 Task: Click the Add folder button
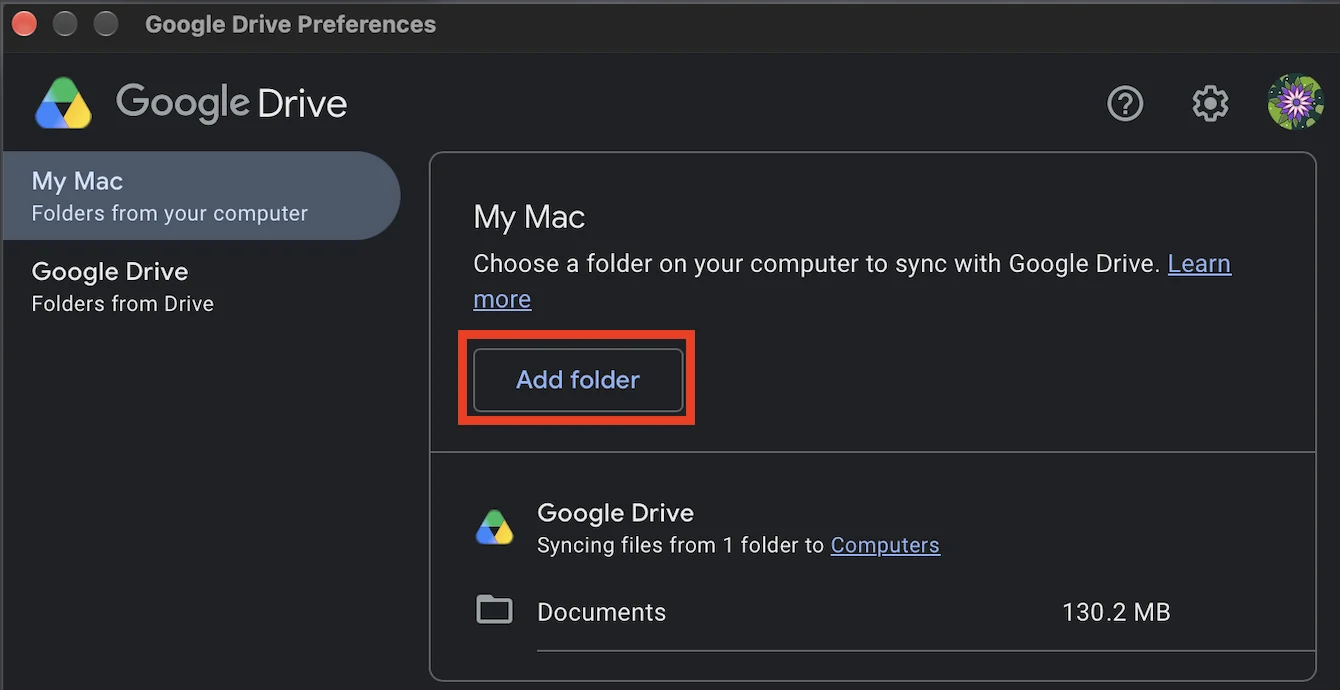point(578,380)
